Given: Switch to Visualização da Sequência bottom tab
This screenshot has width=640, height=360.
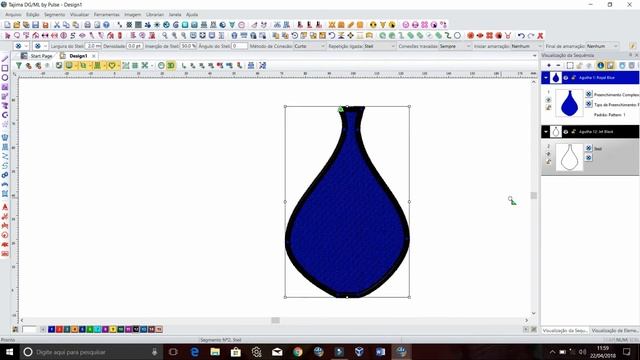Looking at the screenshot, I should (565, 330).
